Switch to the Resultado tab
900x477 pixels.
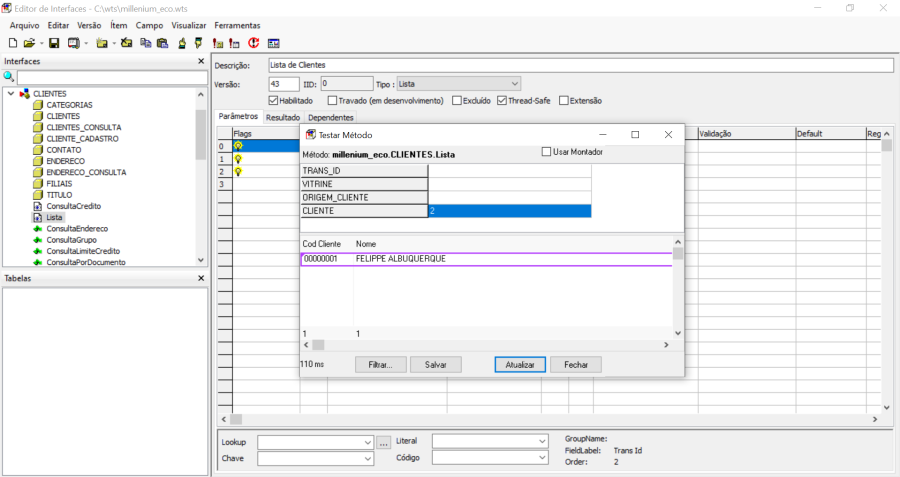[283, 117]
